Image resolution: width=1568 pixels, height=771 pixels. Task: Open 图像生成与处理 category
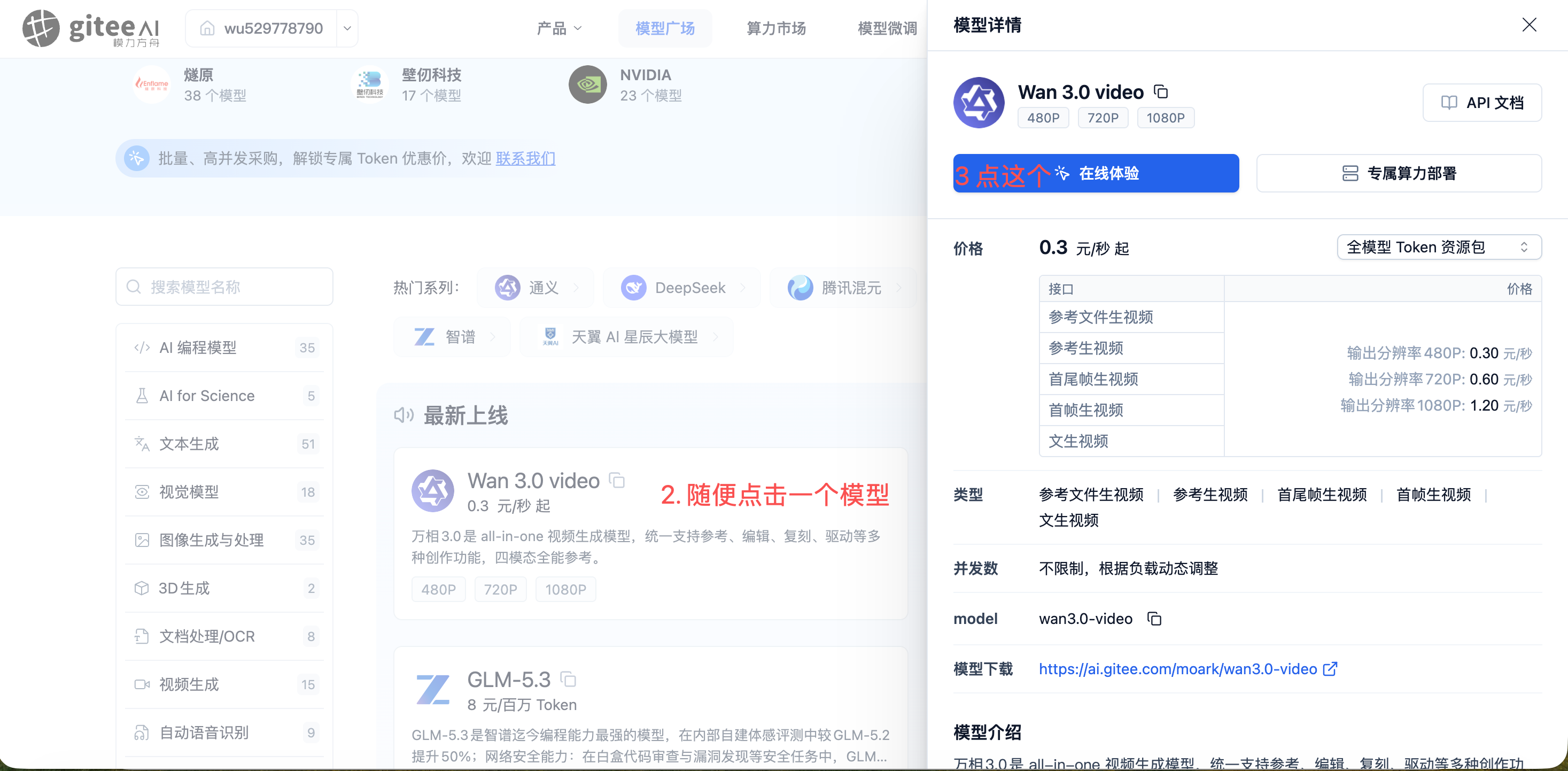pyautogui.click(x=224, y=540)
